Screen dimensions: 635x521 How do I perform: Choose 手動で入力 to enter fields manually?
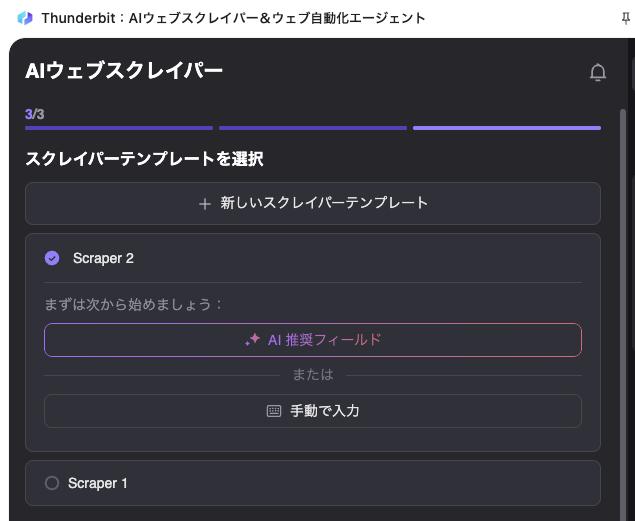[x=312, y=411]
